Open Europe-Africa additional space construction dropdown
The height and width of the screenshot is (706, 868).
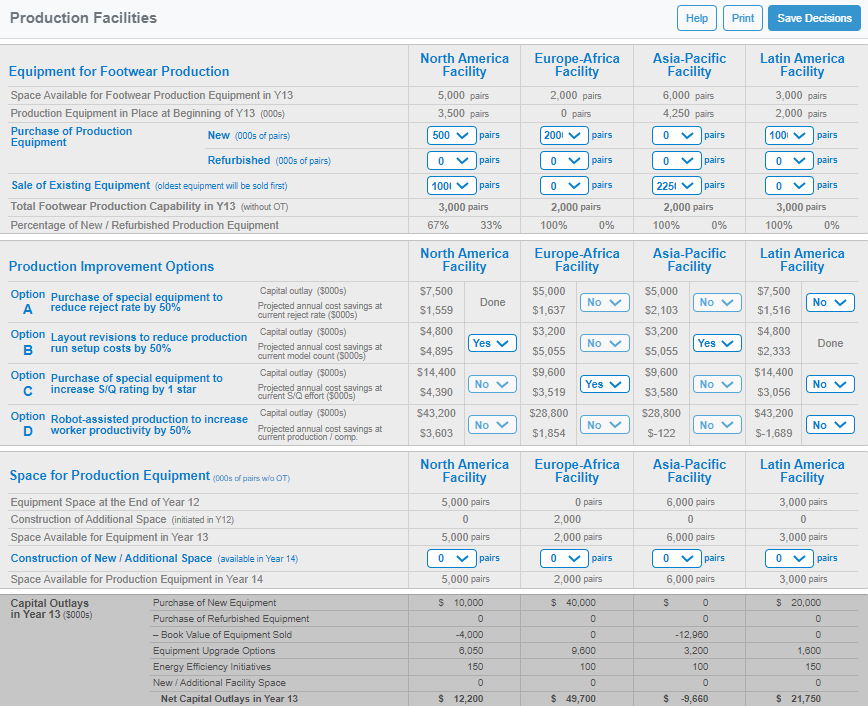click(564, 558)
